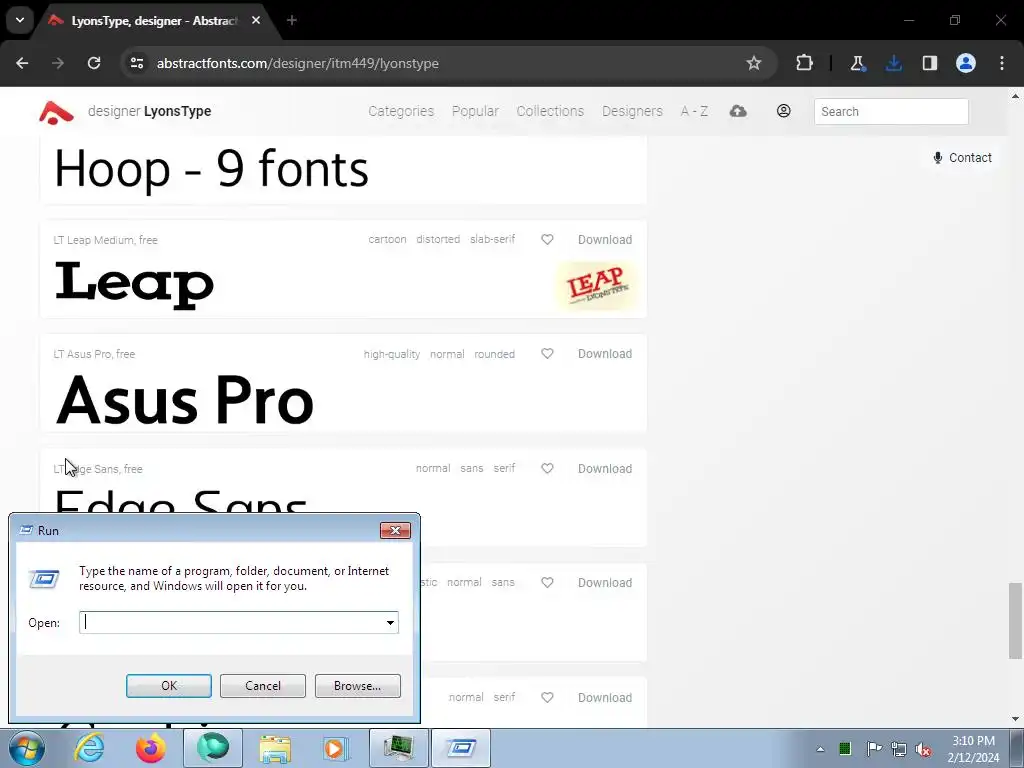Download the Edge Sans font
Screen dimensions: 1024x768
point(605,468)
